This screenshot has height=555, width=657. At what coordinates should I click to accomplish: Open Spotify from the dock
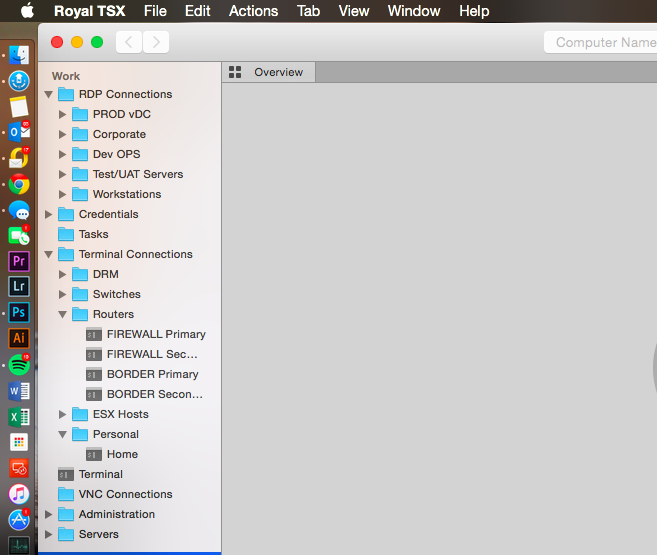click(19, 364)
